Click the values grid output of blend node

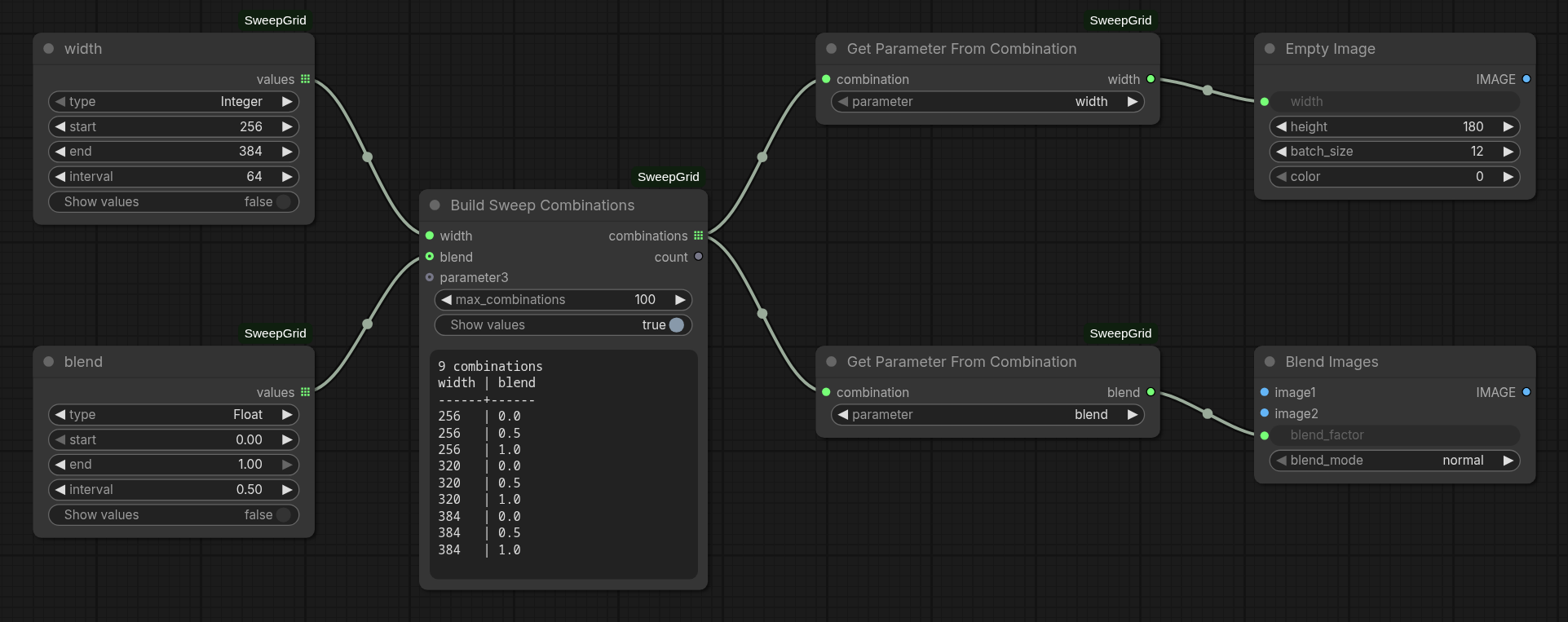(x=306, y=392)
